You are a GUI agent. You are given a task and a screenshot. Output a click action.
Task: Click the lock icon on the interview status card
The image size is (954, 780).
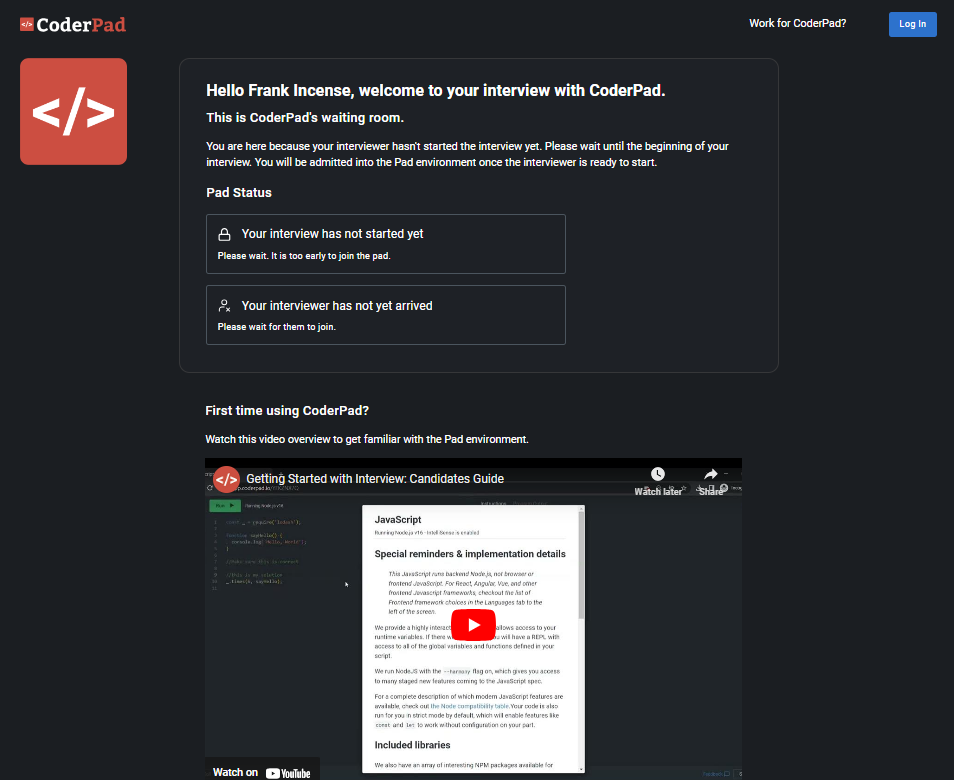pyautogui.click(x=226, y=233)
